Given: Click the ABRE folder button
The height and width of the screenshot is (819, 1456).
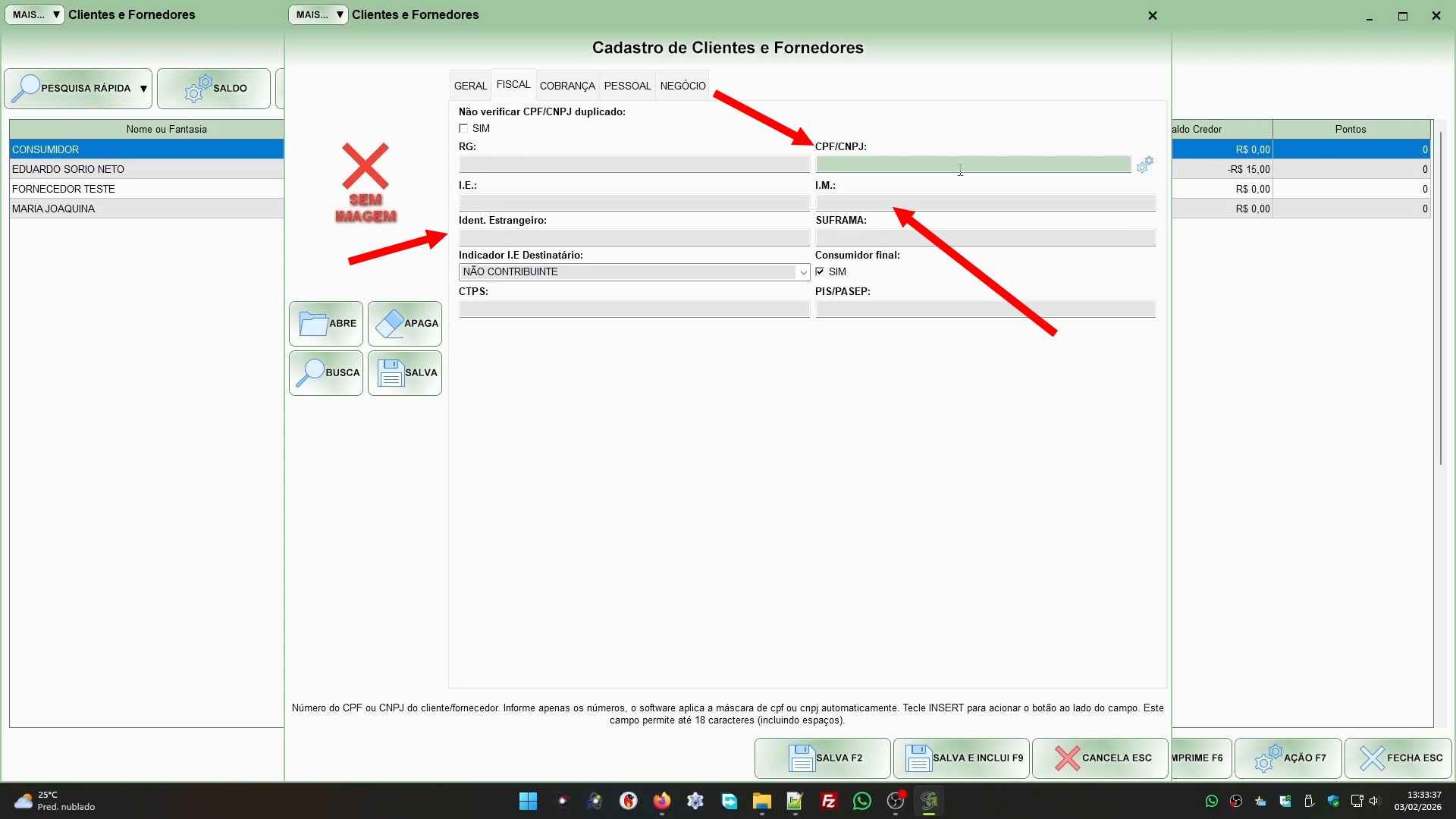Looking at the screenshot, I should click(x=326, y=324).
